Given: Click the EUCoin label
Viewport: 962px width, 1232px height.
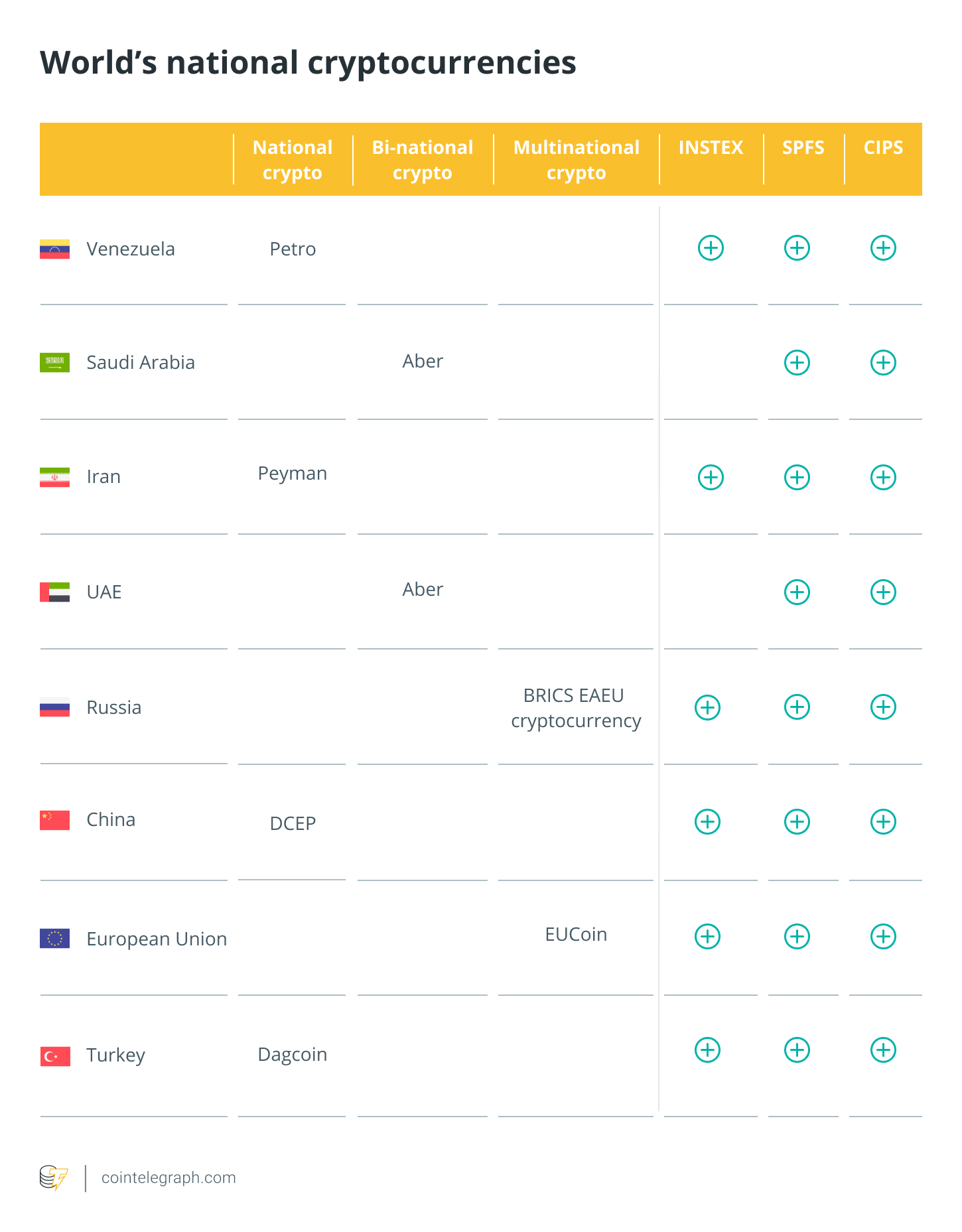Looking at the screenshot, I should pyautogui.click(x=576, y=934).
